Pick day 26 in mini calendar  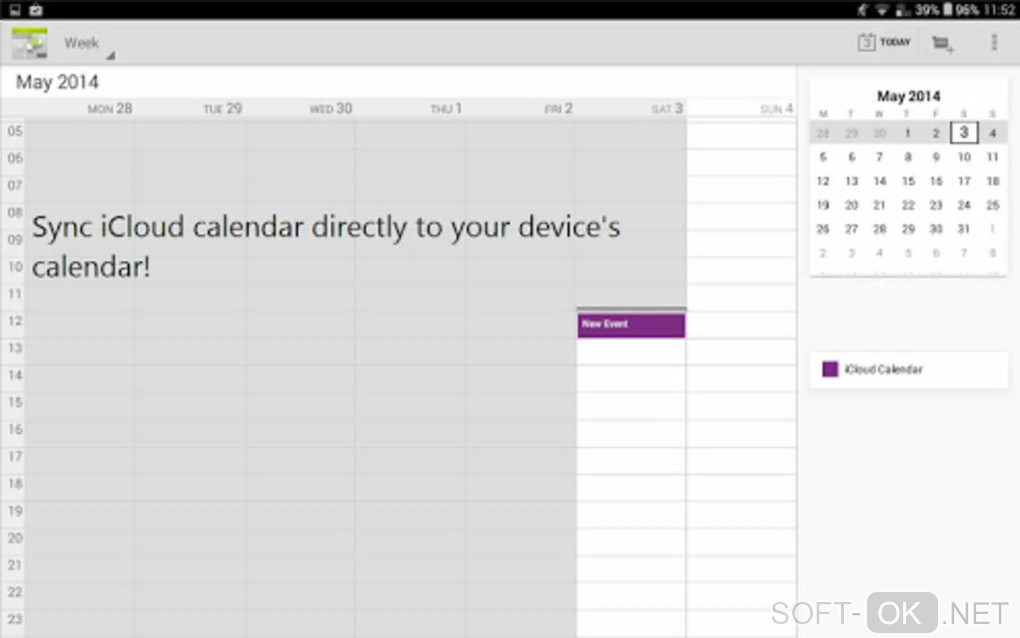pos(823,229)
